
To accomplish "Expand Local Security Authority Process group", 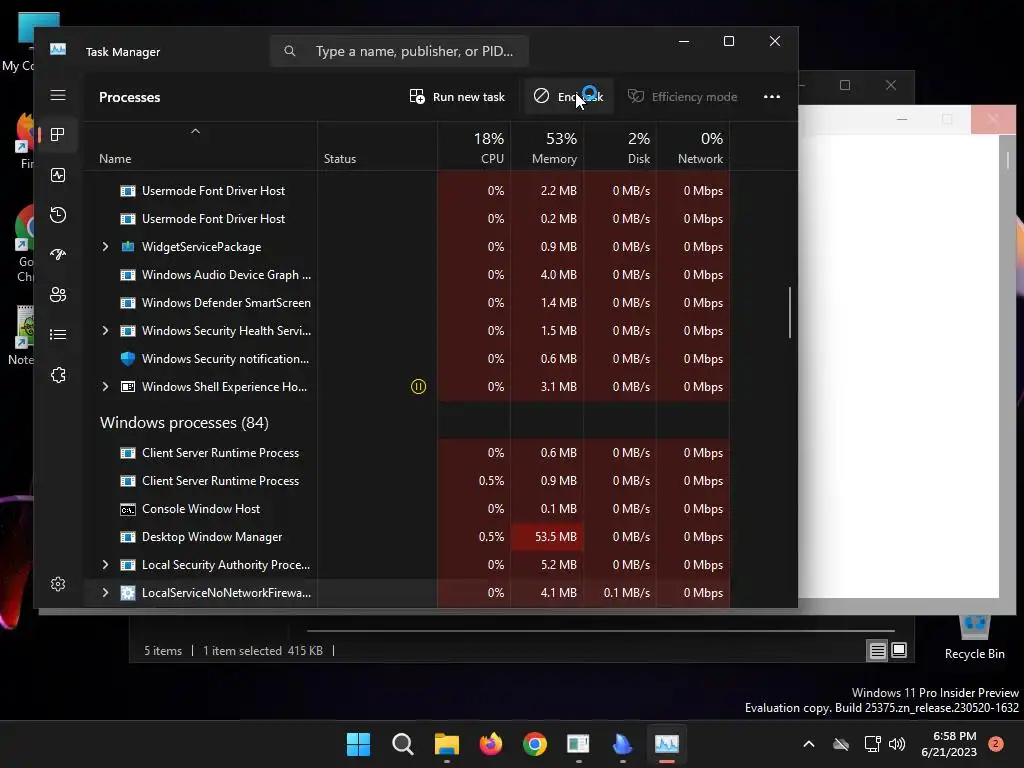I will coord(105,565).
